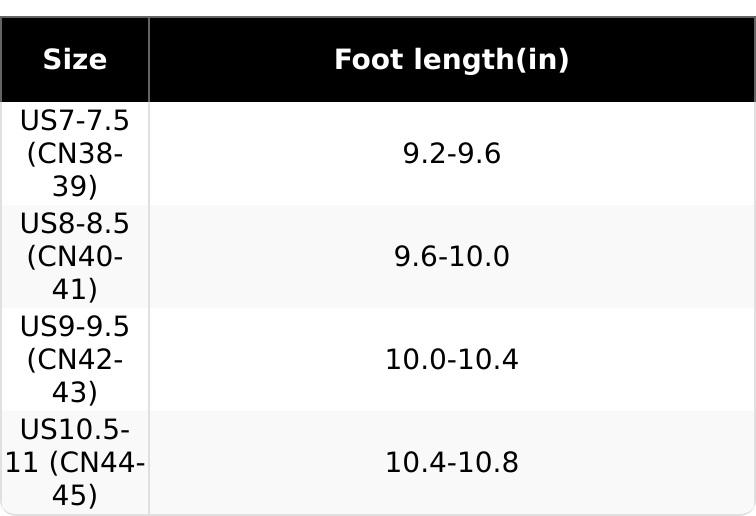The height and width of the screenshot is (516, 756).
Task: Click the 9.6-10.0 foot length value
Action: pyautogui.click(x=451, y=257)
